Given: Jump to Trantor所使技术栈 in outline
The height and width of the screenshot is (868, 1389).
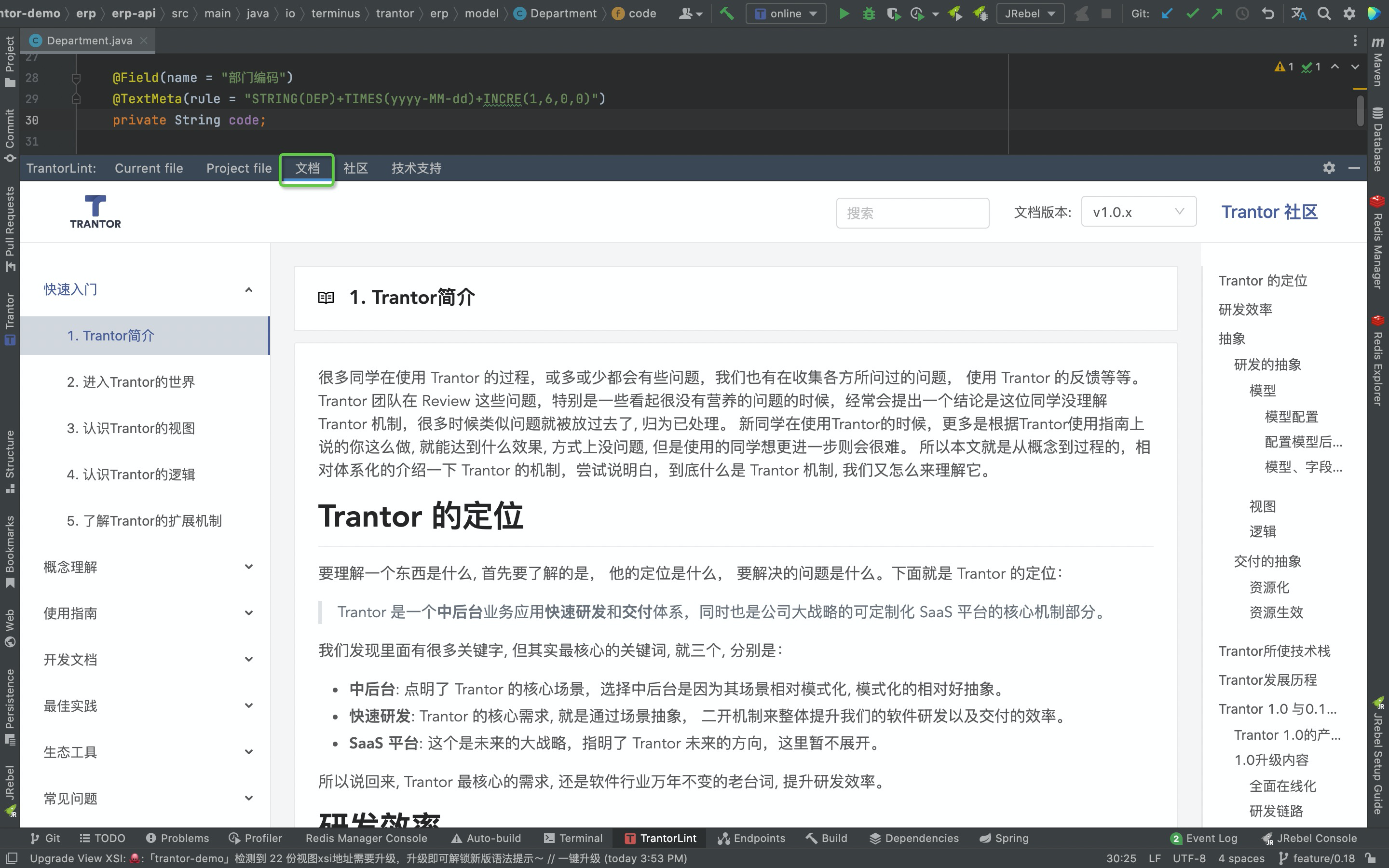Looking at the screenshot, I should click(x=1274, y=651).
